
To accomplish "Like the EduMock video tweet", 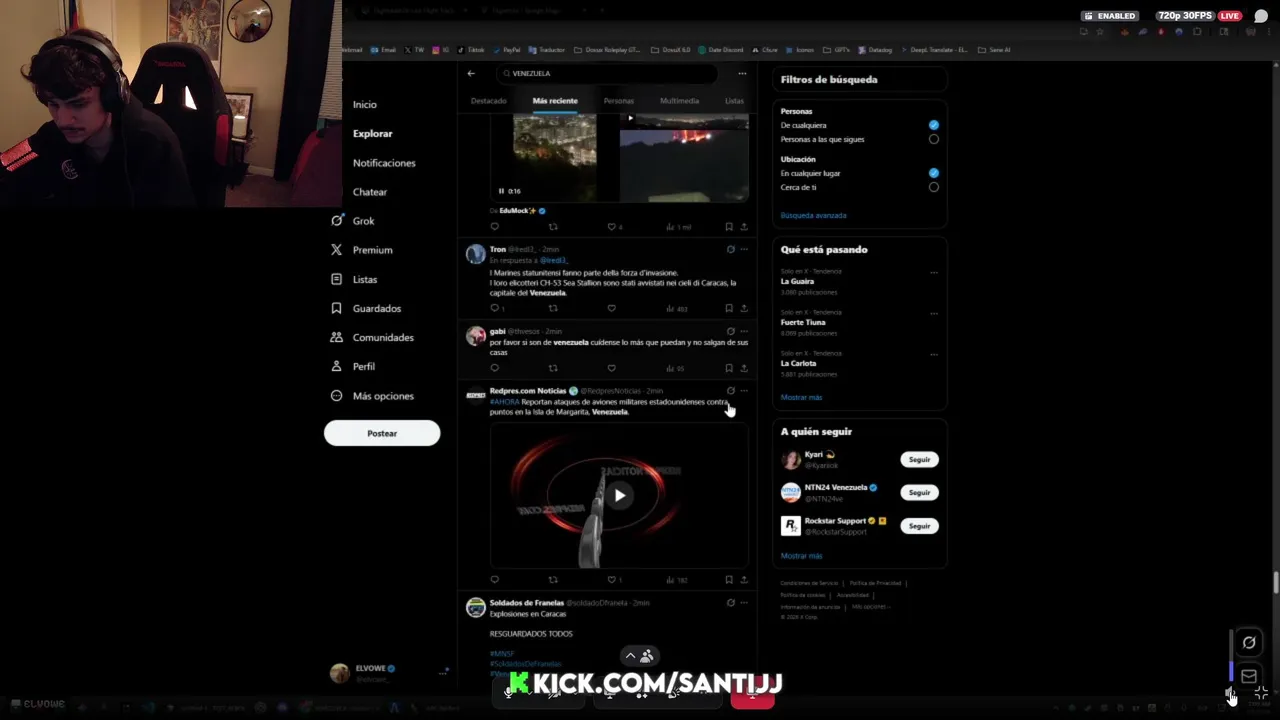I will click(x=613, y=227).
